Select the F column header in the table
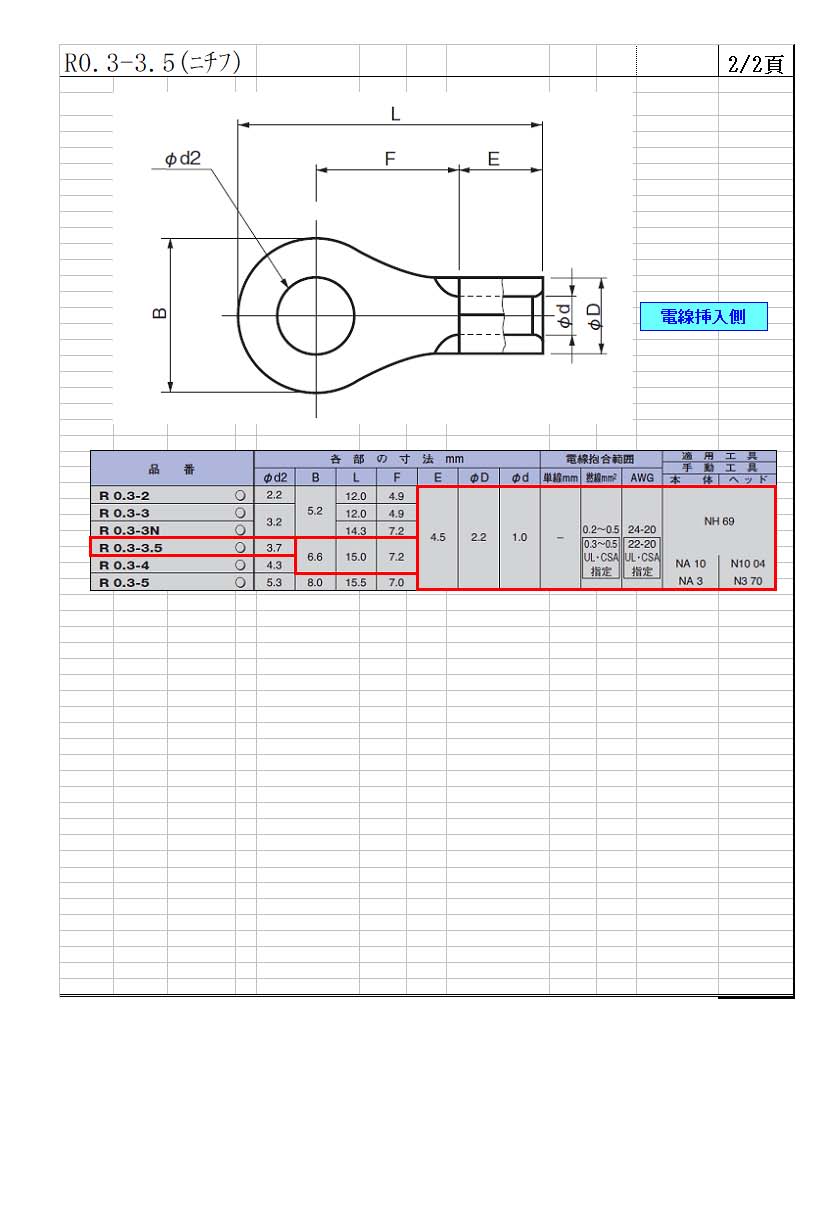The height and width of the screenshot is (1205, 827). [x=396, y=478]
